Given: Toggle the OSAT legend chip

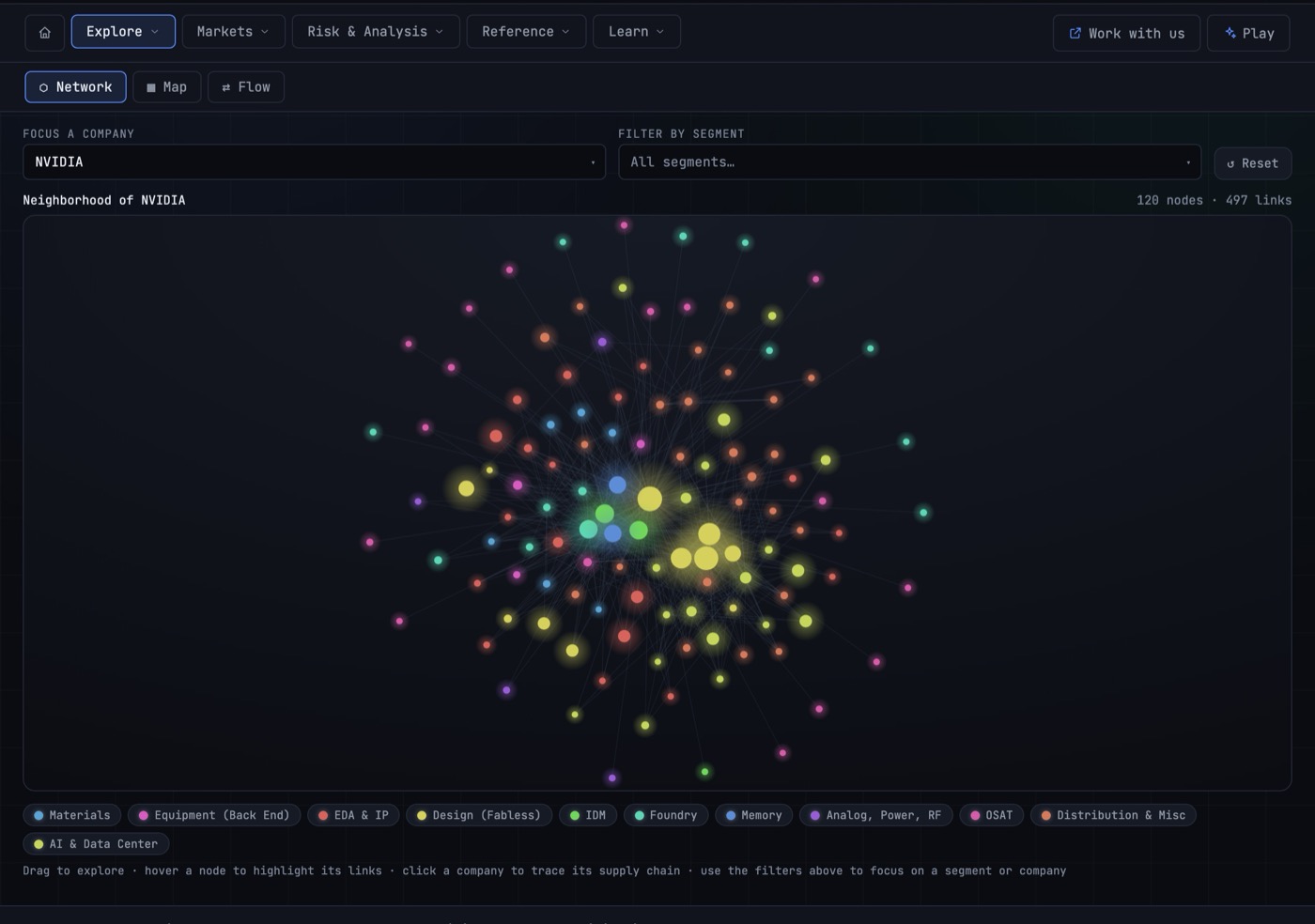Looking at the screenshot, I should [x=992, y=815].
